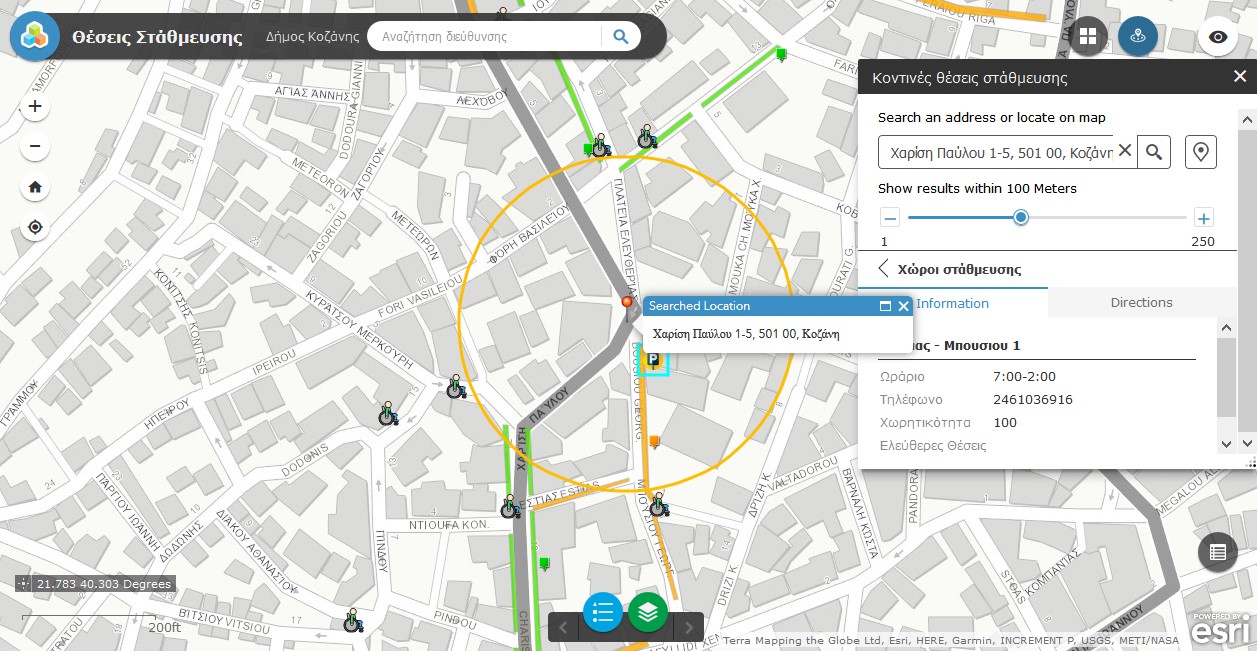
Task: Open the layer list widget
Action: (648, 612)
